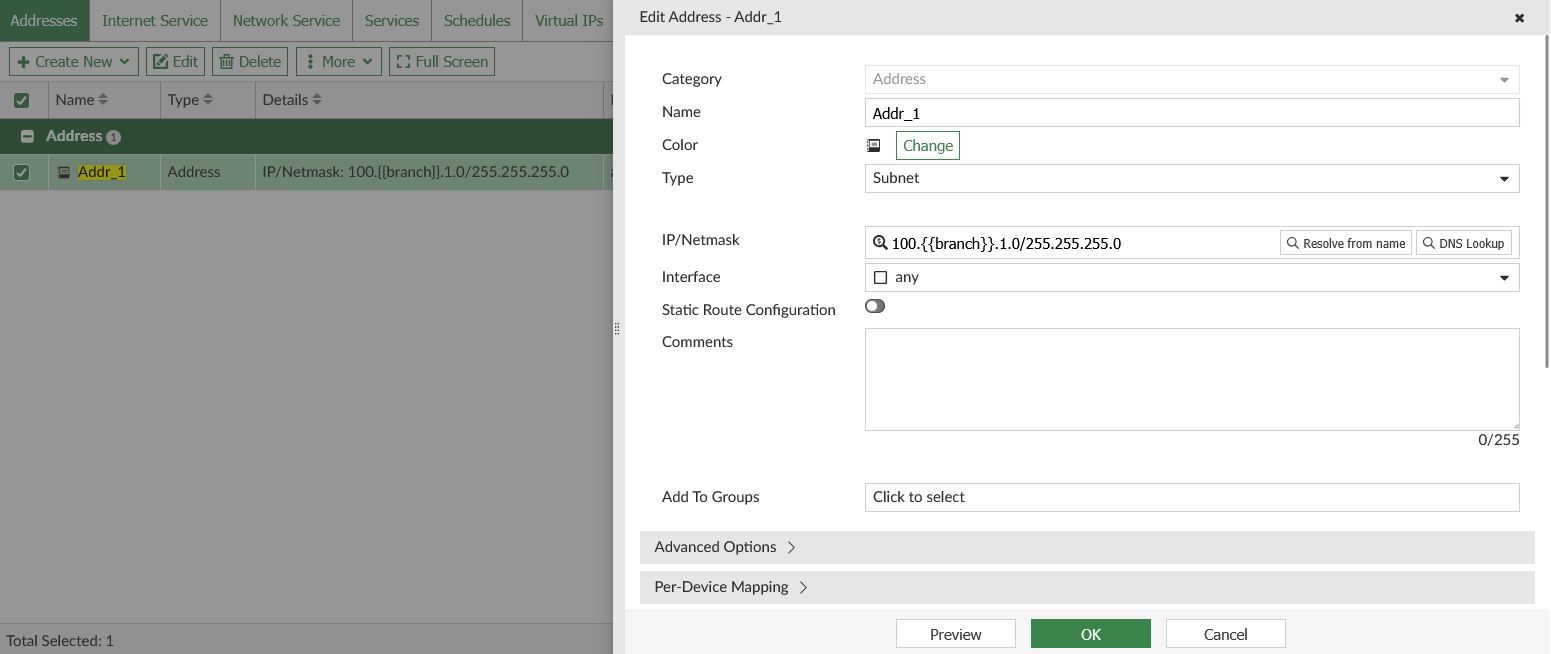Switch to the Internet Service tab
The image size is (1551, 654).
pyautogui.click(x=155, y=20)
